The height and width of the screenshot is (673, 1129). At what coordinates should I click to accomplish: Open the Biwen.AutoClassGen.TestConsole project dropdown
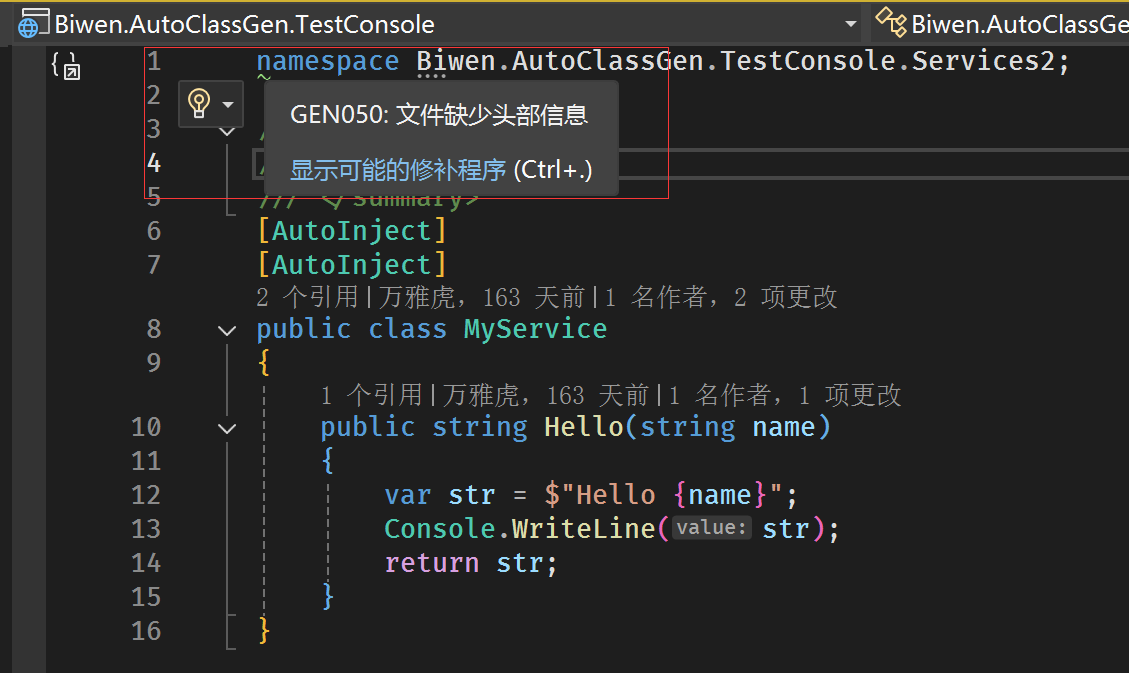pyautogui.click(x=850, y=24)
